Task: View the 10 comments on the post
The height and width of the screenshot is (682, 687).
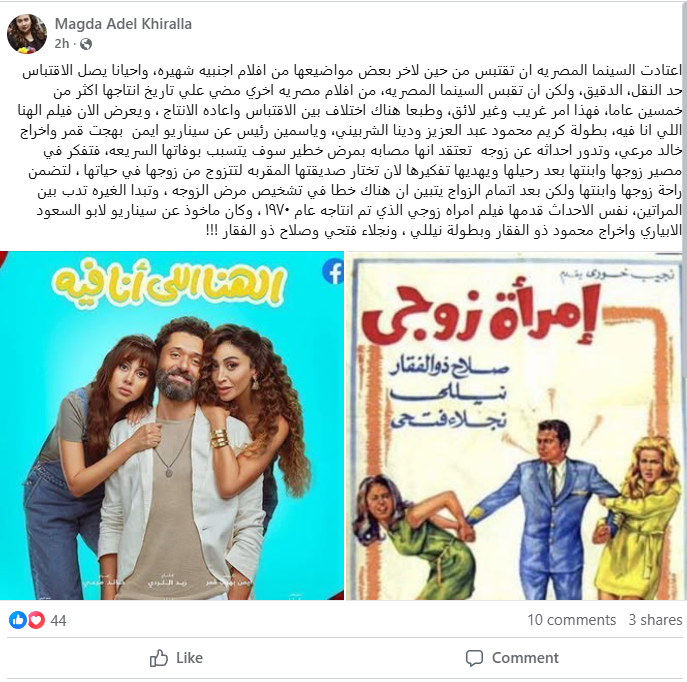Action: click(x=571, y=620)
